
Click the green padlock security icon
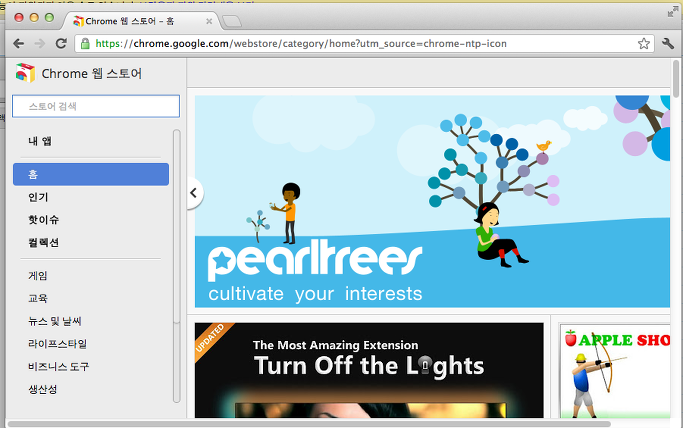85,44
